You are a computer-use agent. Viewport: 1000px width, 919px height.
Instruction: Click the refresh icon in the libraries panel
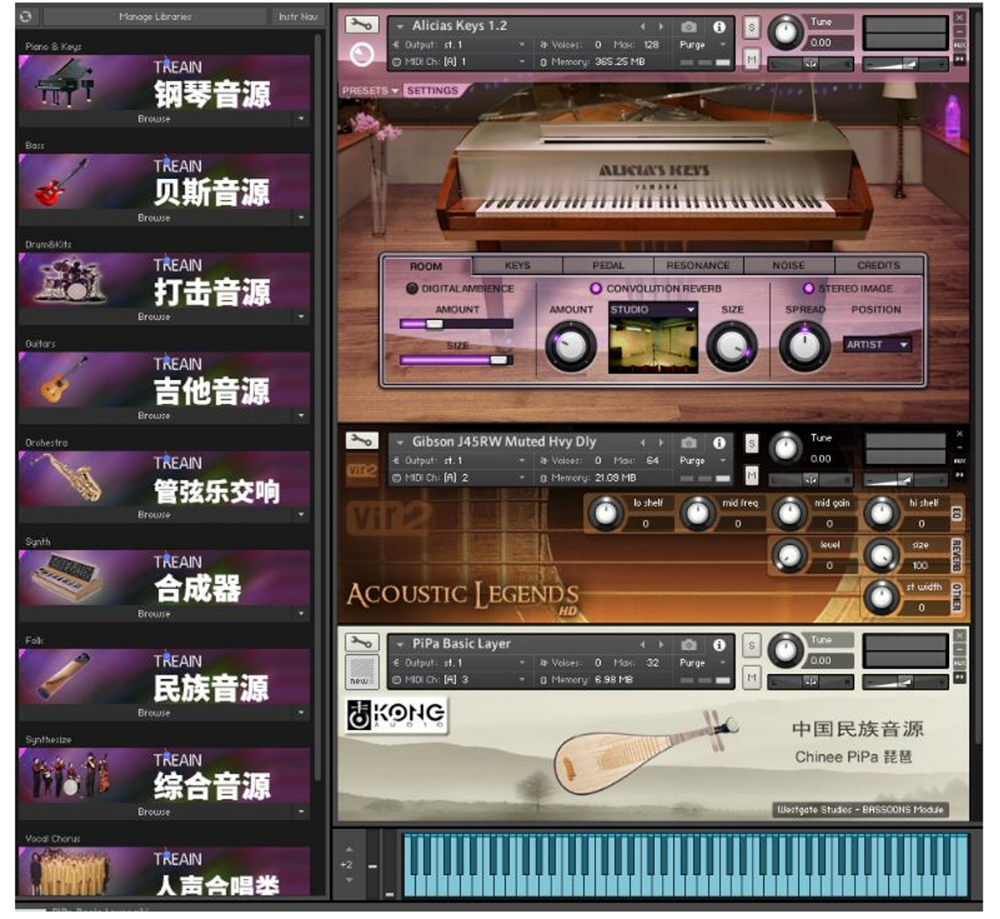[26, 16]
